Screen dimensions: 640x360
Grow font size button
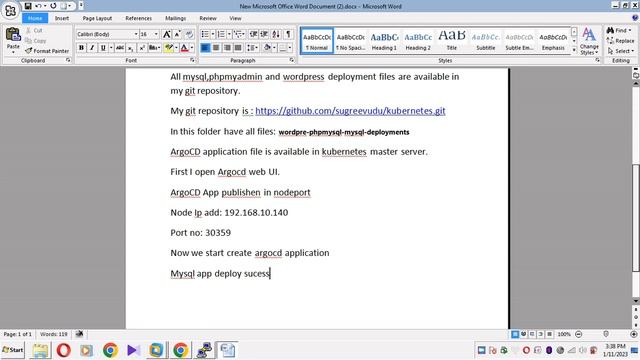click(167, 34)
